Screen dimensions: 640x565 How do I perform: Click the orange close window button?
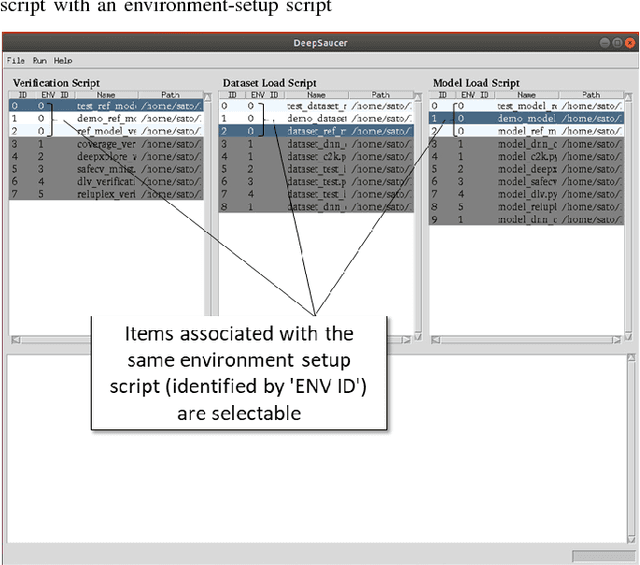(629, 44)
